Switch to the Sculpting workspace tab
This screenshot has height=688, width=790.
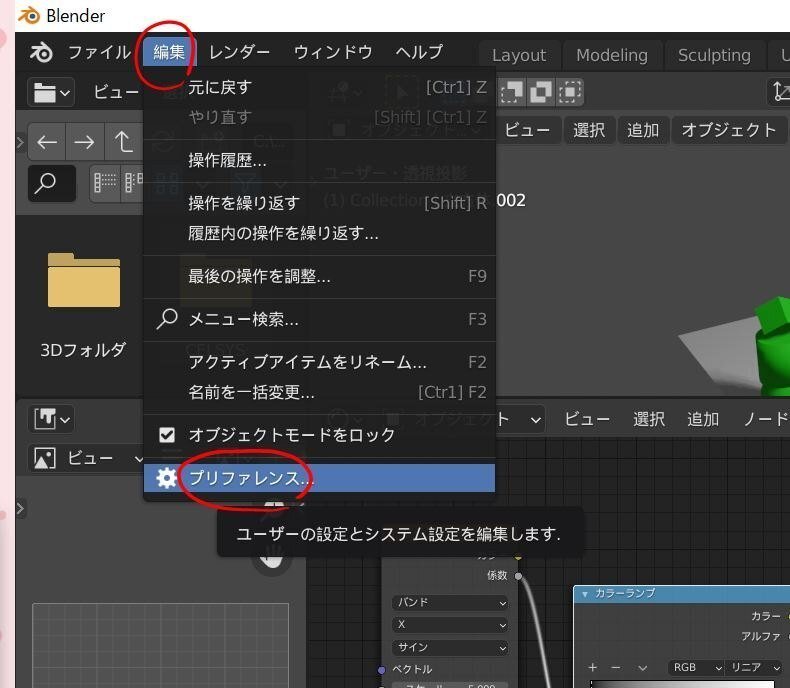[714, 55]
